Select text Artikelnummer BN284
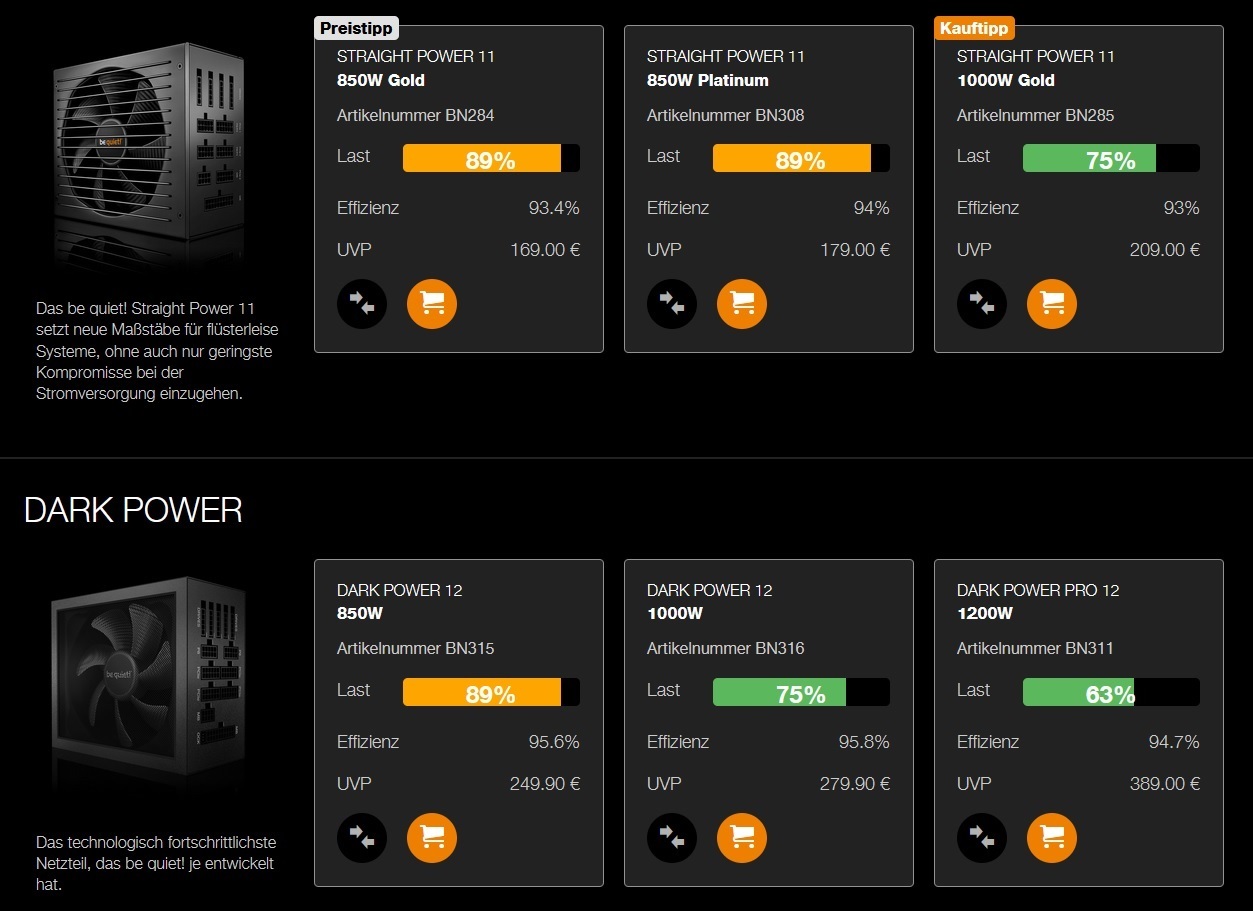Image resolution: width=1253 pixels, height=911 pixels. [416, 115]
